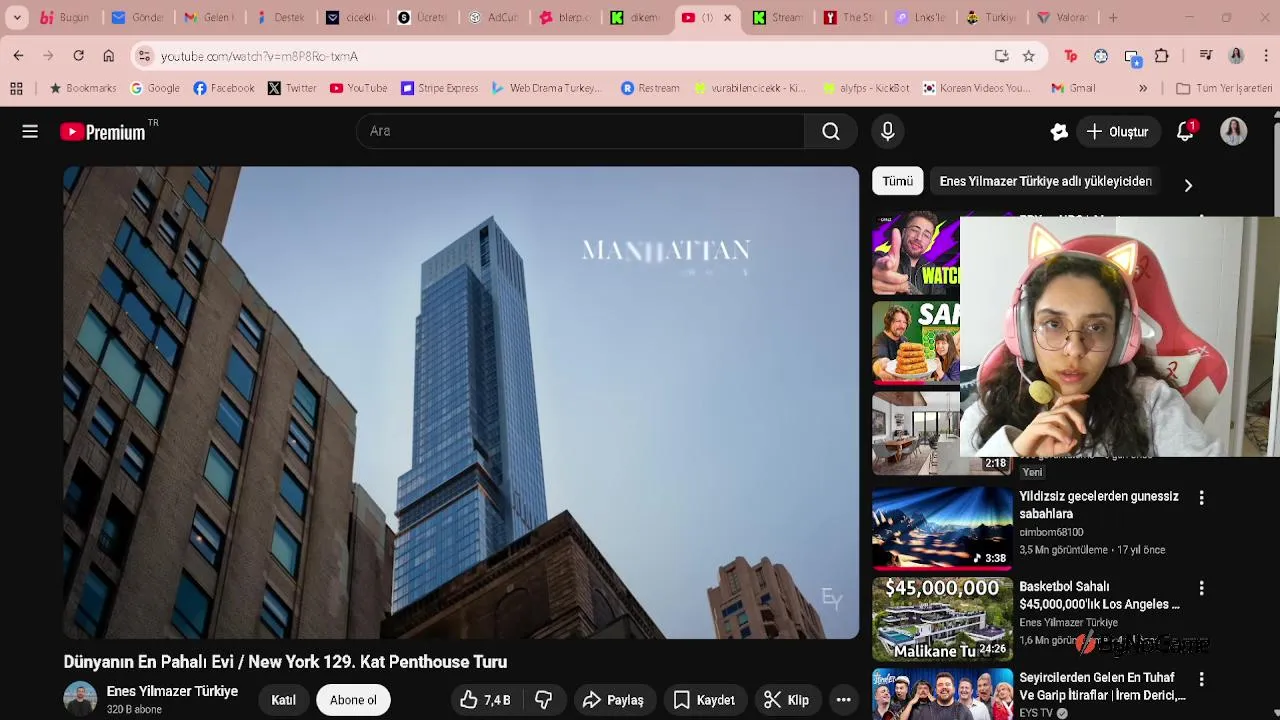Viewport: 1280px width, 720px height.
Task: Go back in browser history
Action: (18, 56)
